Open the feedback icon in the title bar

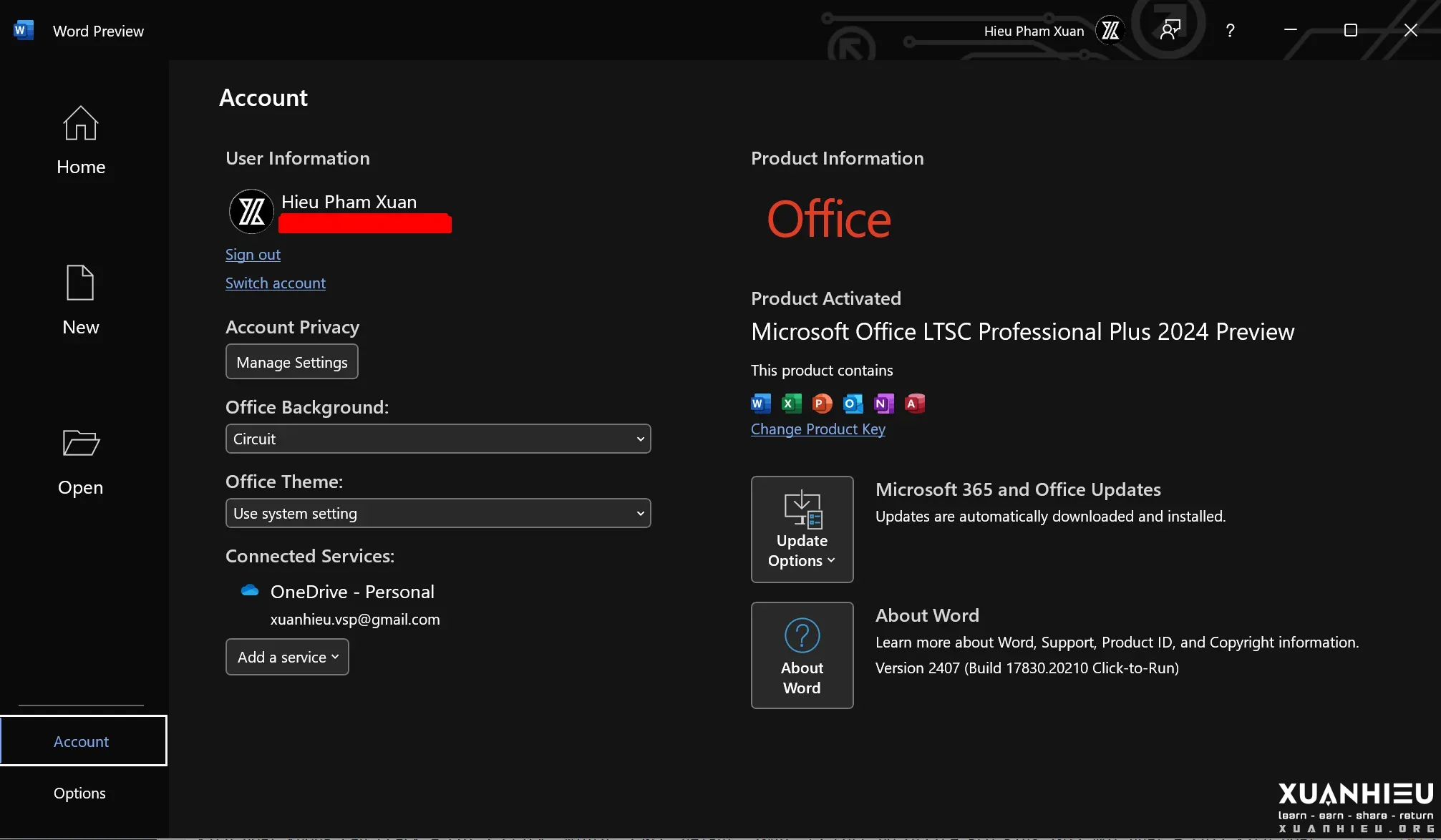coord(1170,30)
